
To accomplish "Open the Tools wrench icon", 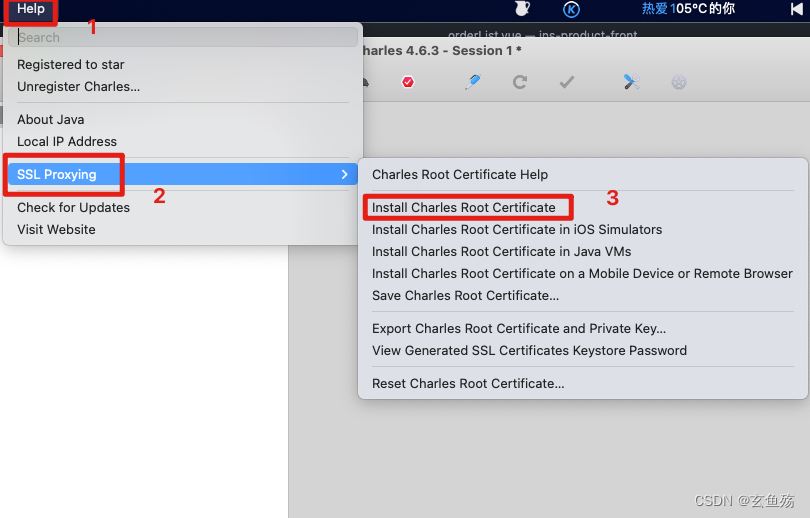I will click(631, 82).
